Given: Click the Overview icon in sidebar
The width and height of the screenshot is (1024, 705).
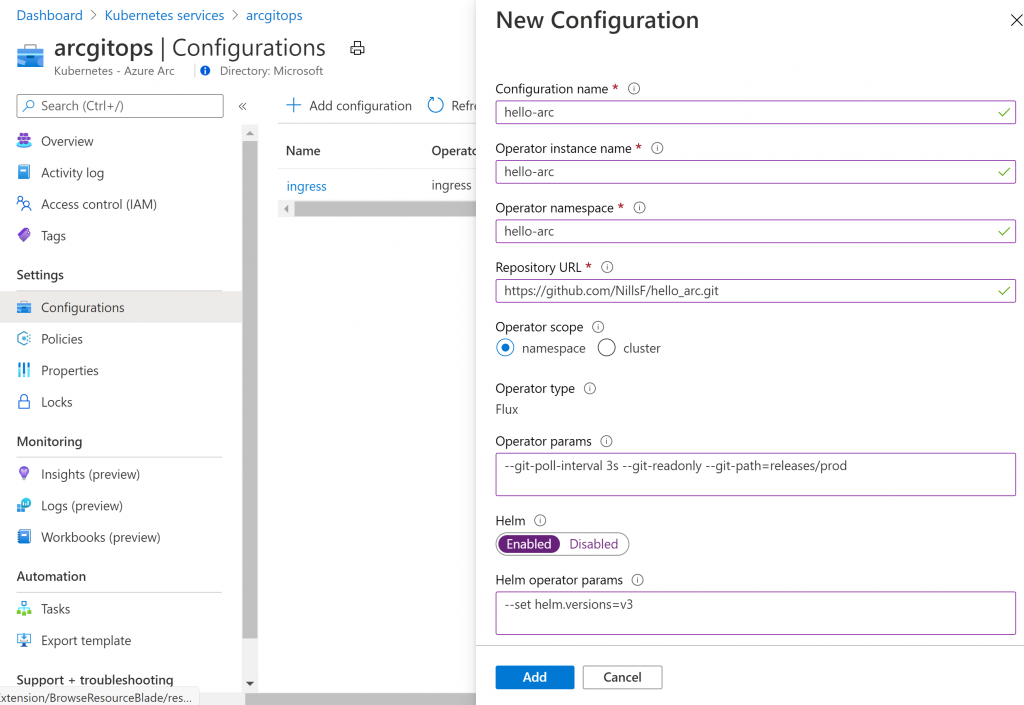Looking at the screenshot, I should (x=24, y=140).
